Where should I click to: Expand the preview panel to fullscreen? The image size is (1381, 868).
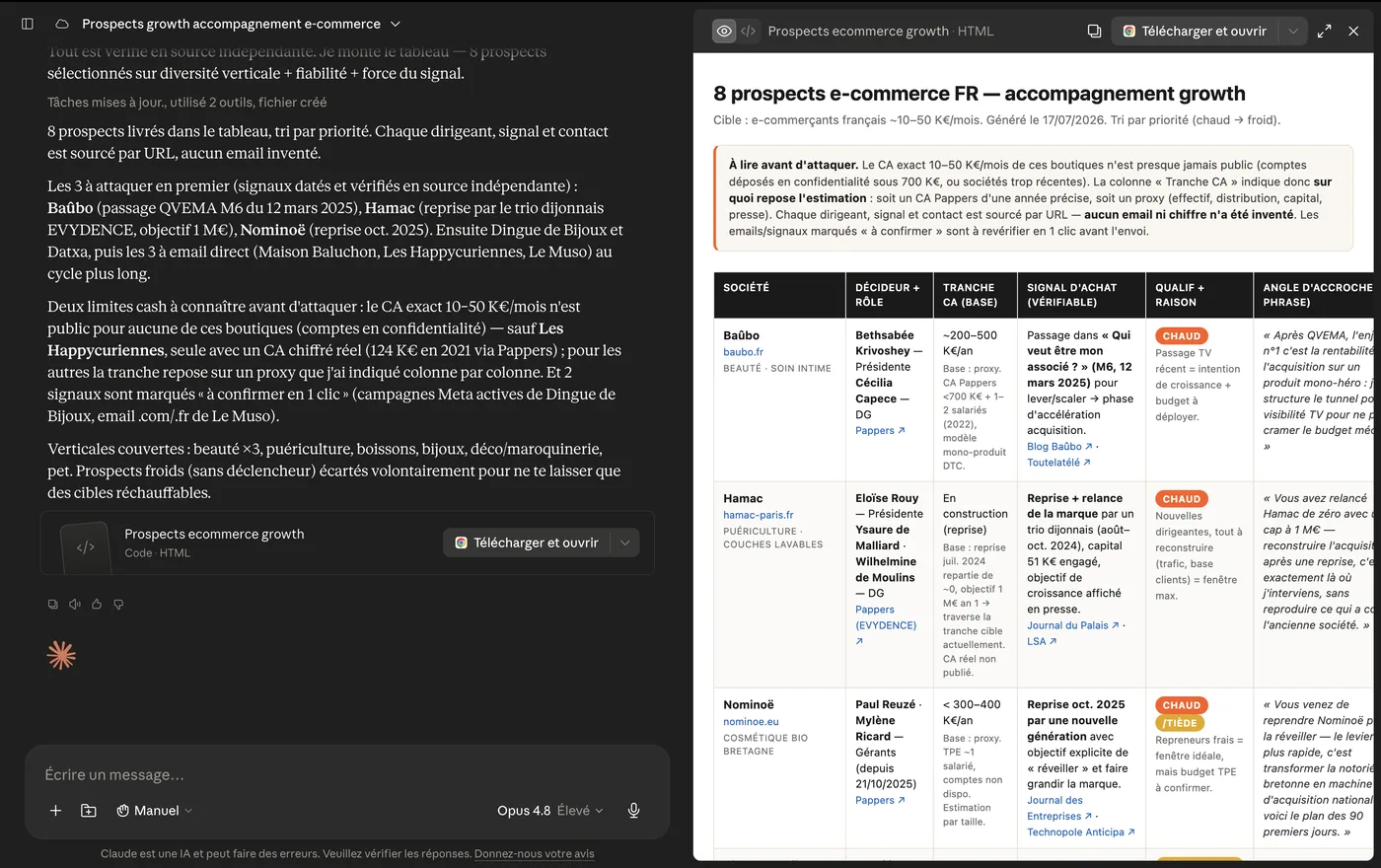pos(1325,31)
